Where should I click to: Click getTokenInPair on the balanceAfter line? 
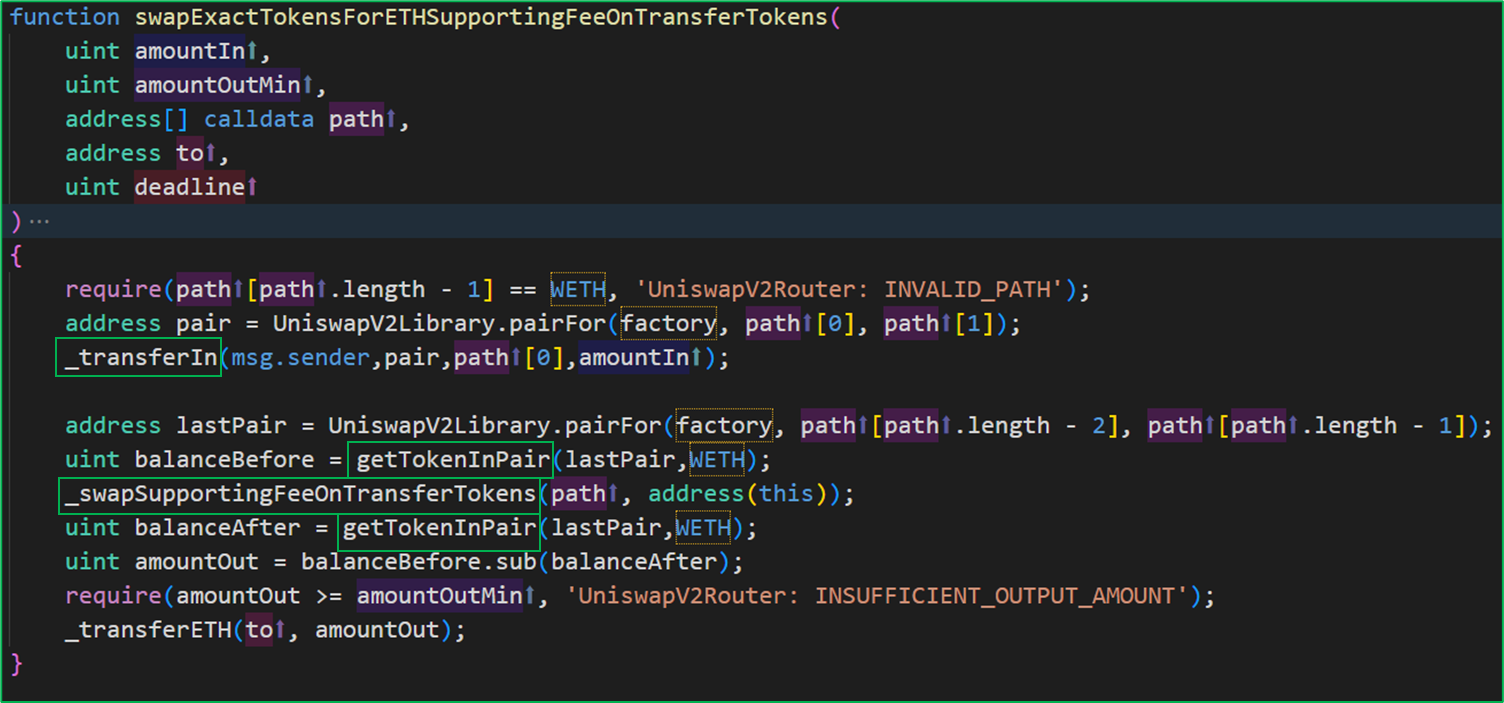[440, 528]
